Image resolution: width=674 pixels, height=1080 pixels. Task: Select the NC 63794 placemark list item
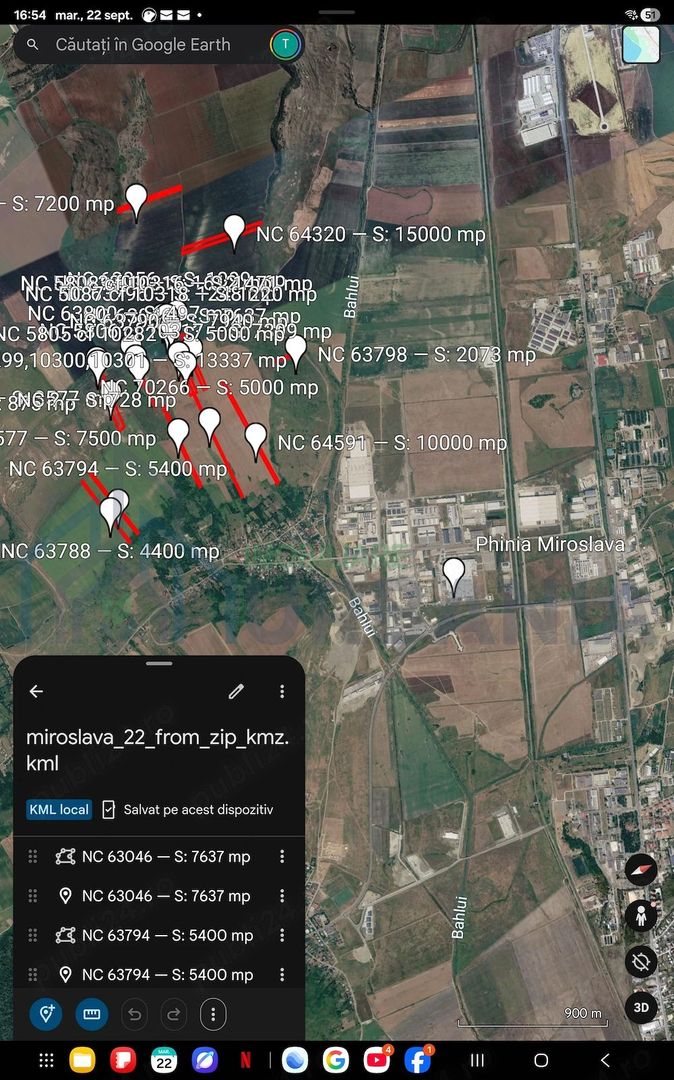point(159,974)
